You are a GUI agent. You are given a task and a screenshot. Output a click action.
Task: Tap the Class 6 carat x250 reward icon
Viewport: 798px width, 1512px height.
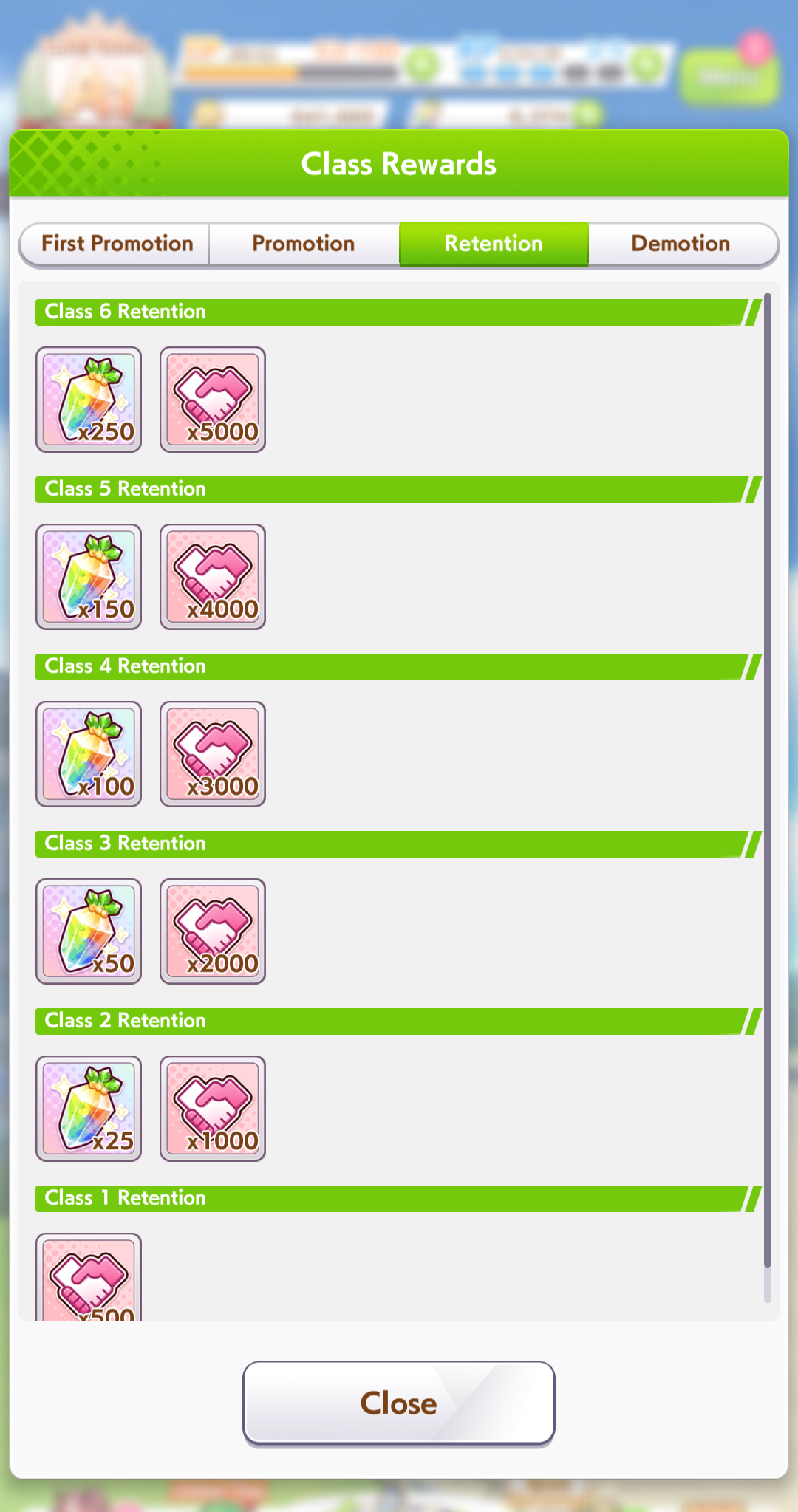[89, 400]
